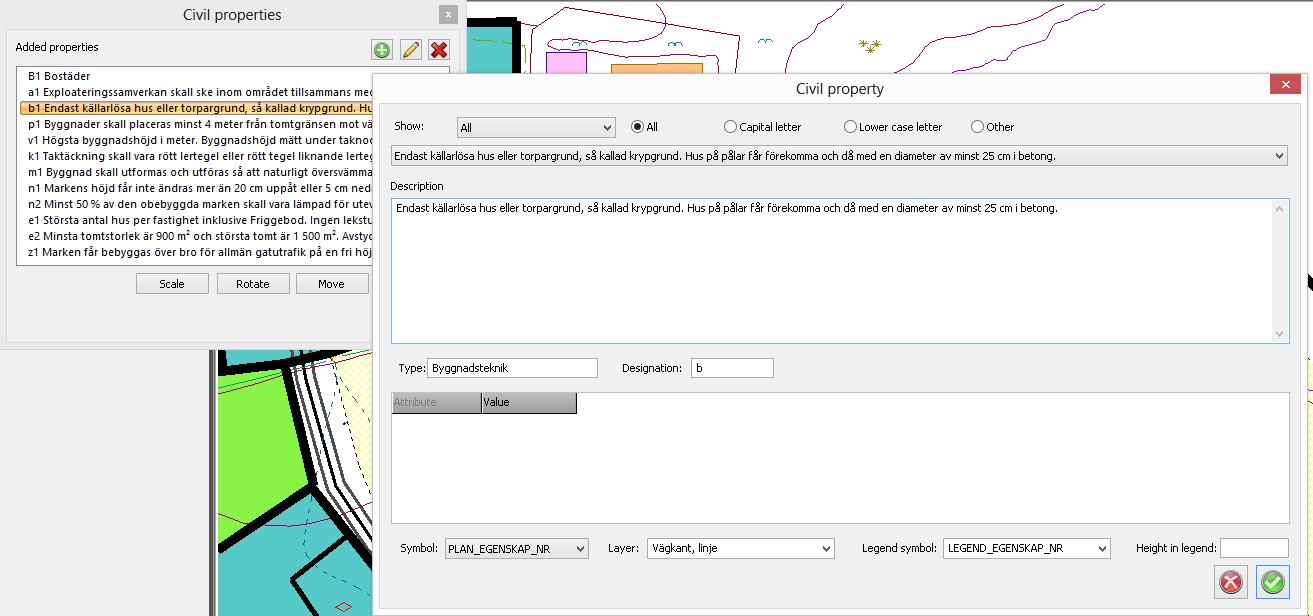Select the Other radio button

pos(977,127)
